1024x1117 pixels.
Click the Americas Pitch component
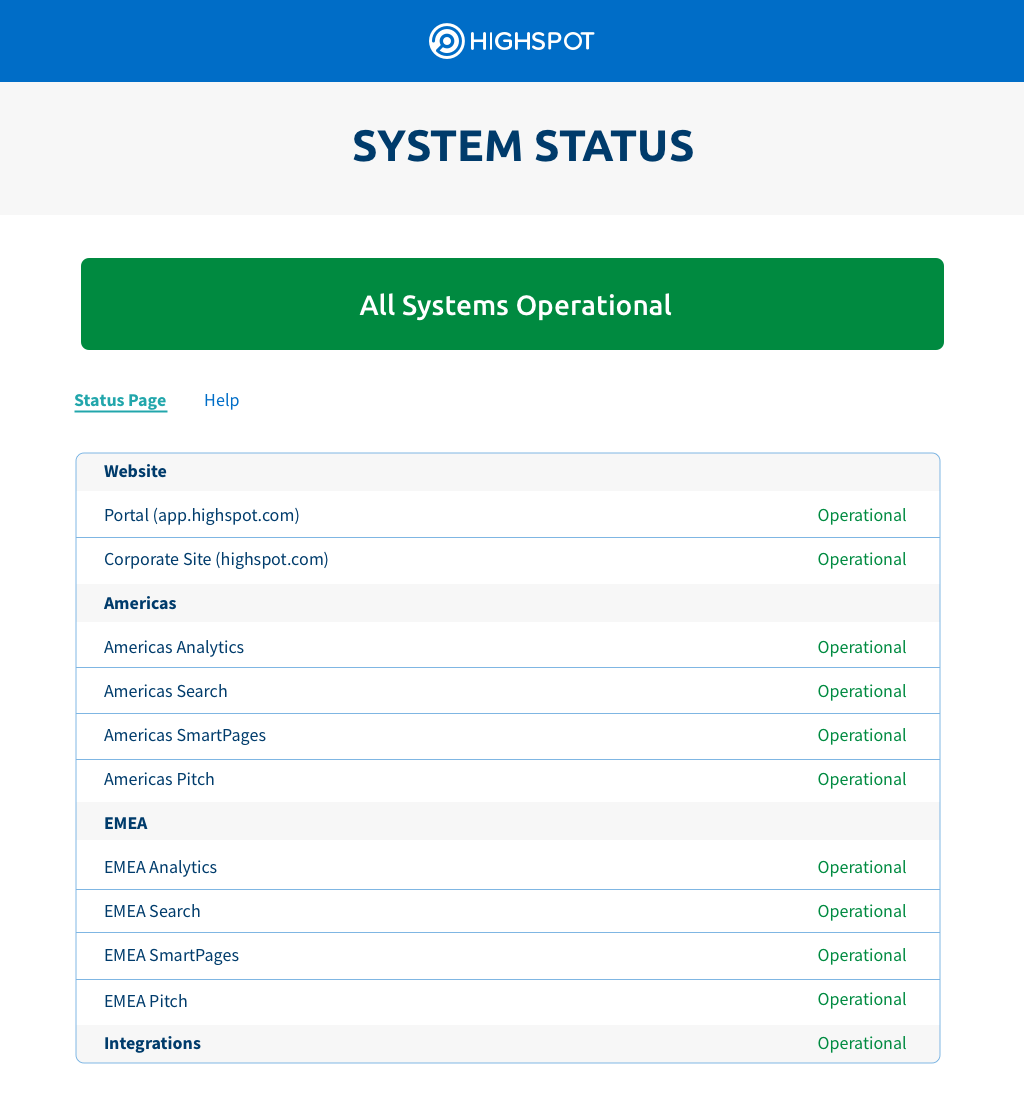pos(159,779)
